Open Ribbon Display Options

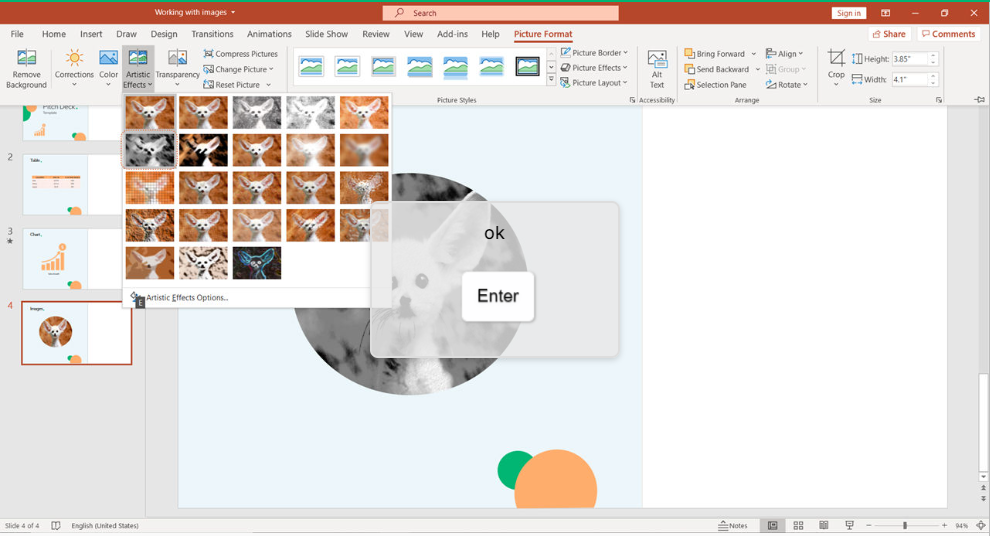885,13
